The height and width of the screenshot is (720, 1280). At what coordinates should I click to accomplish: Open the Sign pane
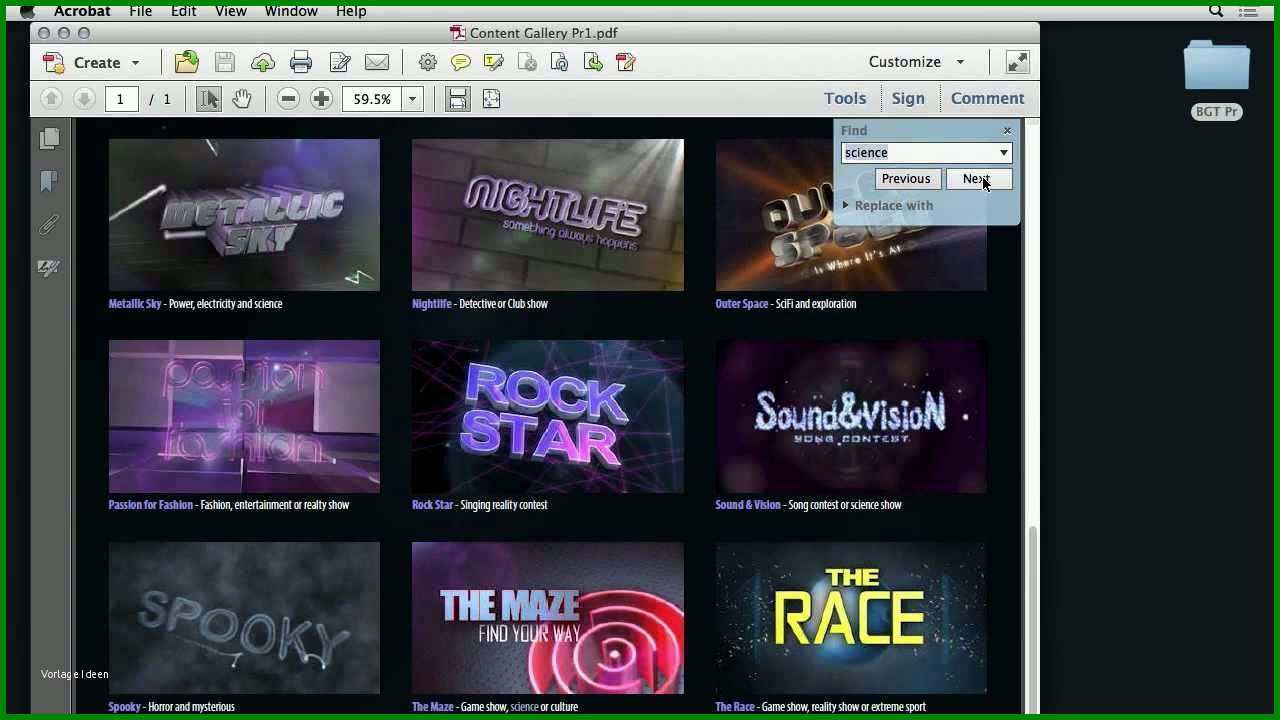click(908, 98)
